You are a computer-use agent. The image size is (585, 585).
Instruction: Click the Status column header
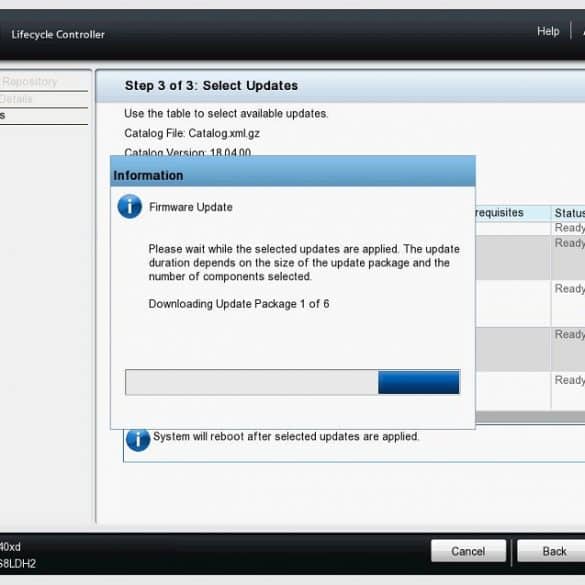coord(569,213)
